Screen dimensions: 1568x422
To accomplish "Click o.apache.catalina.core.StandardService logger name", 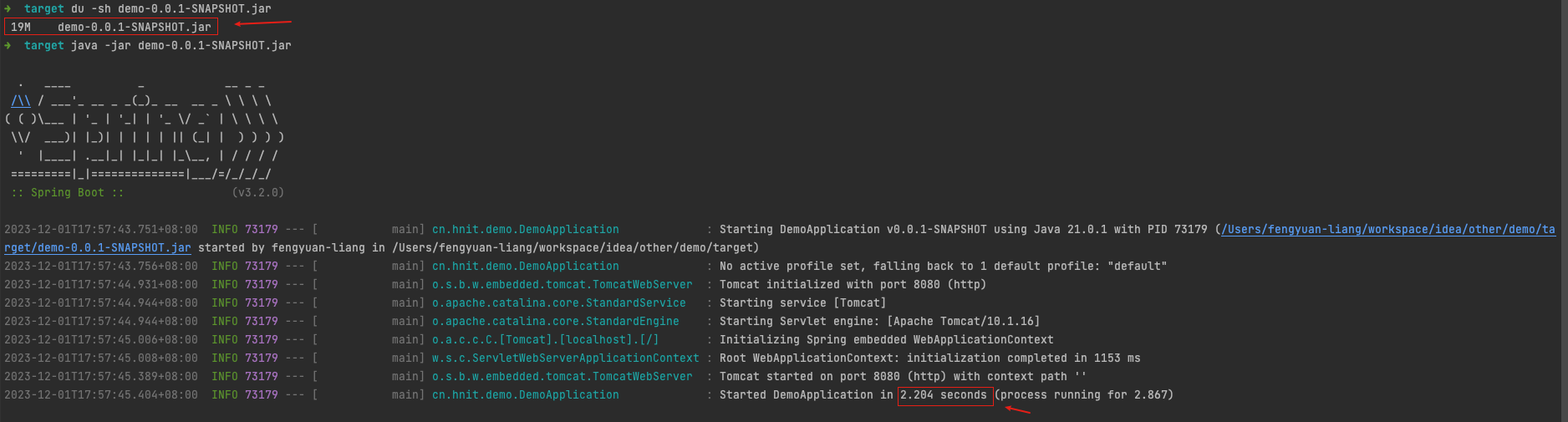I will [x=558, y=303].
